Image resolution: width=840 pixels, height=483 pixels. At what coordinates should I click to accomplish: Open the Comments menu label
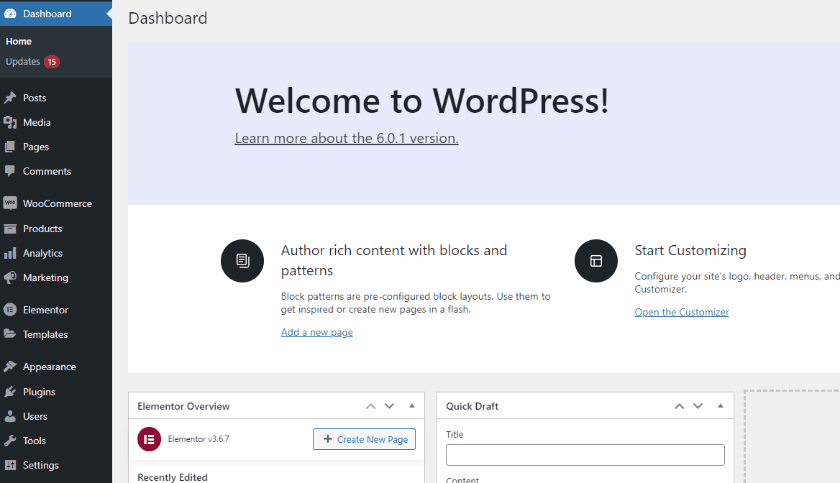[47, 171]
